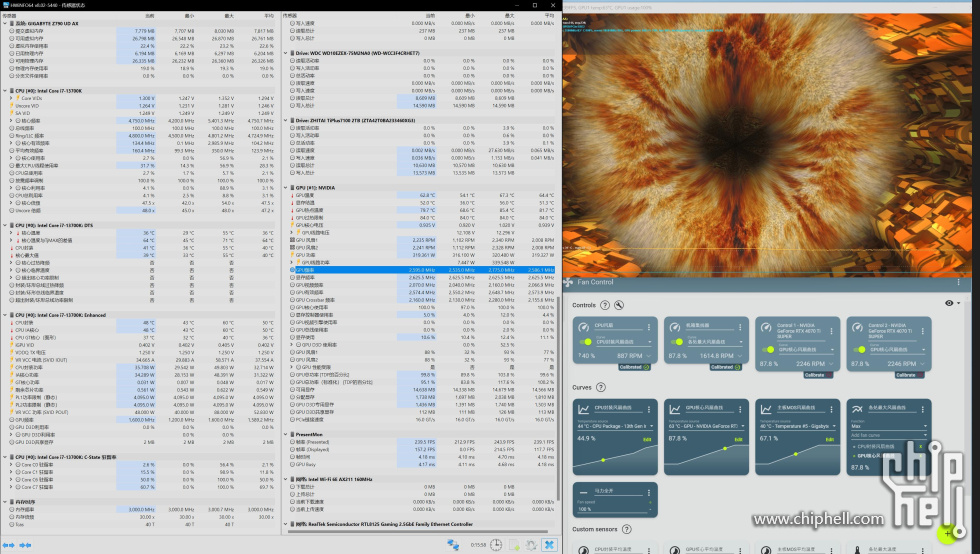
Task: Open the 44.9 % curve card's three-dot menu
Action: 649,409
